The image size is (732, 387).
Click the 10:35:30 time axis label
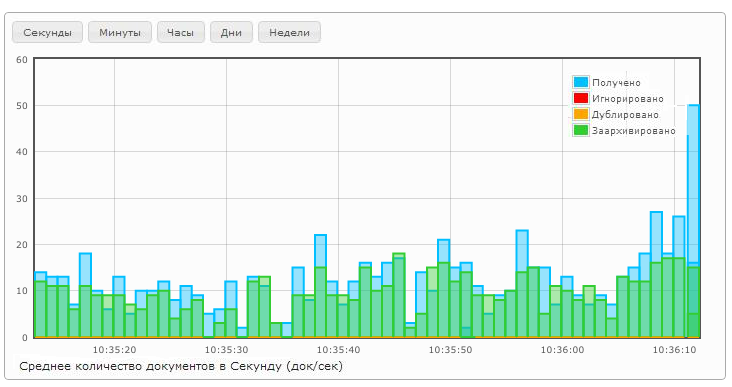tap(226, 350)
